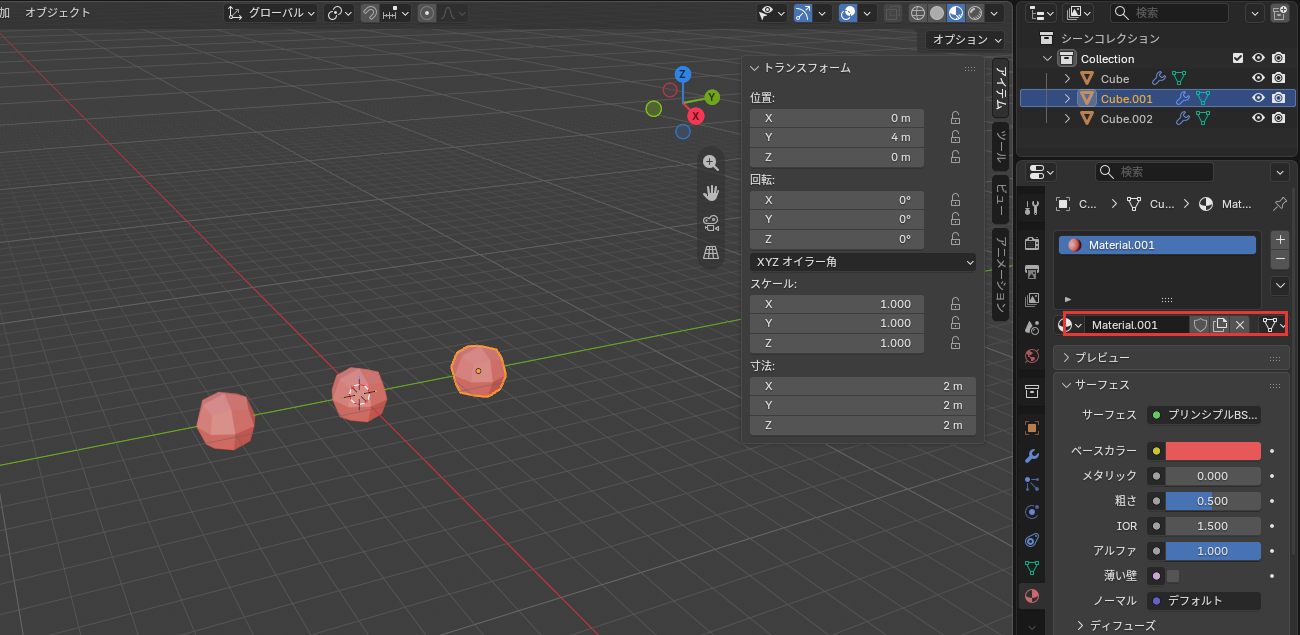Click the ベースカラー red color swatch
The height and width of the screenshot is (635, 1300).
point(1213,451)
